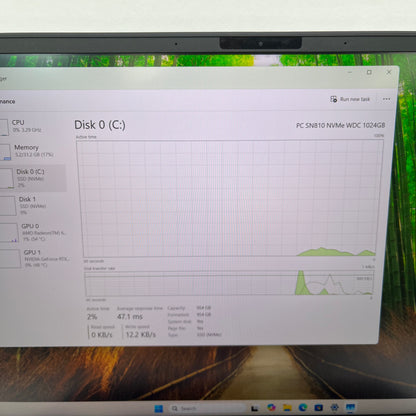Viewport: 416px width, 416px height.
Task: Click the 0 KB/s read speed value
Action: [x=102, y=334]
